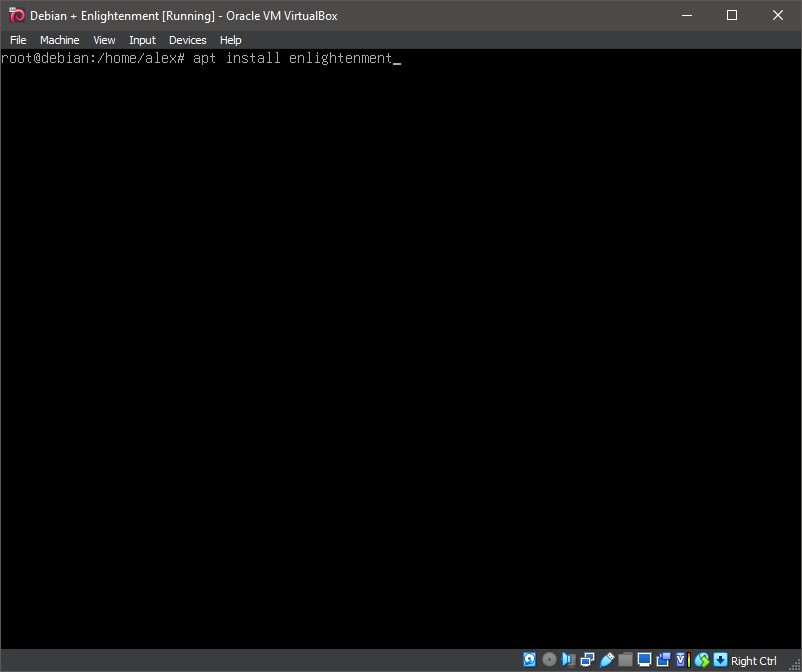Click the recording status icon
Screen dimensions: 802x672
click(x=663, y=660)
